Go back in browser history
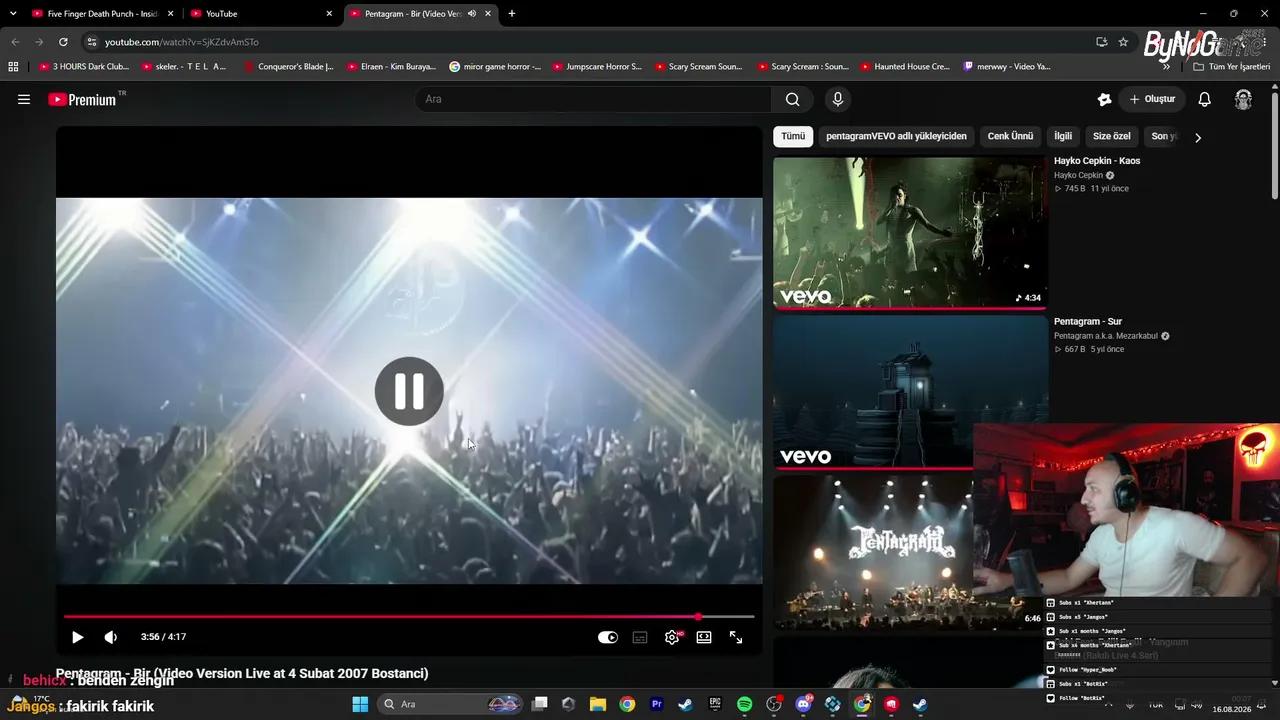 15,42
